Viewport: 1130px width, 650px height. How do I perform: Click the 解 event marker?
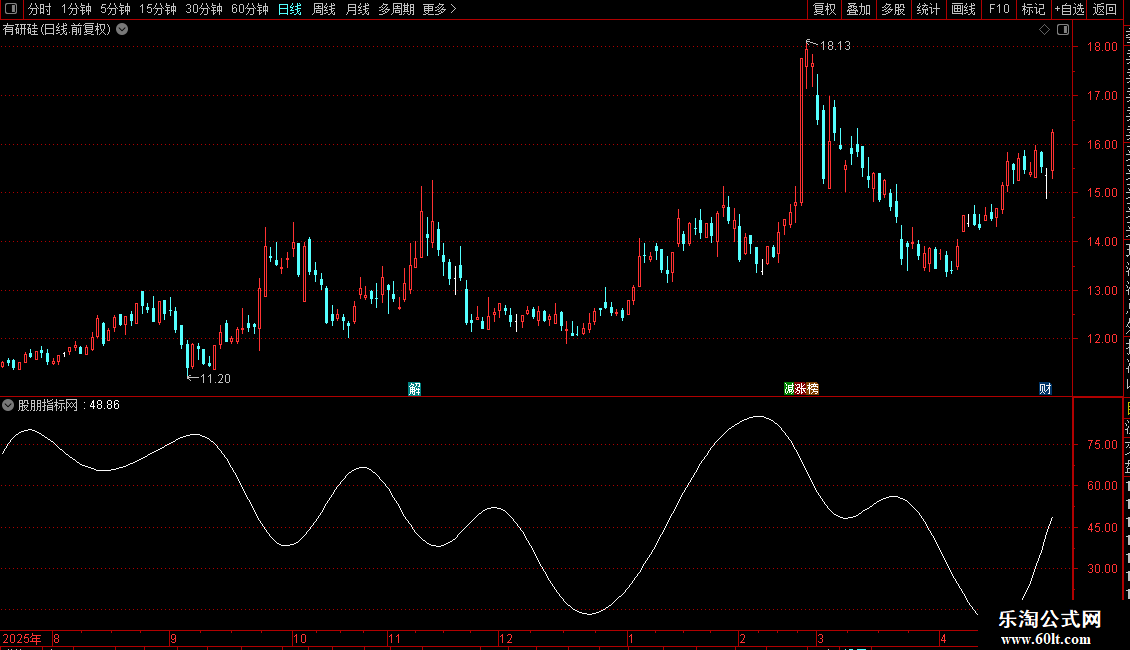414,389
